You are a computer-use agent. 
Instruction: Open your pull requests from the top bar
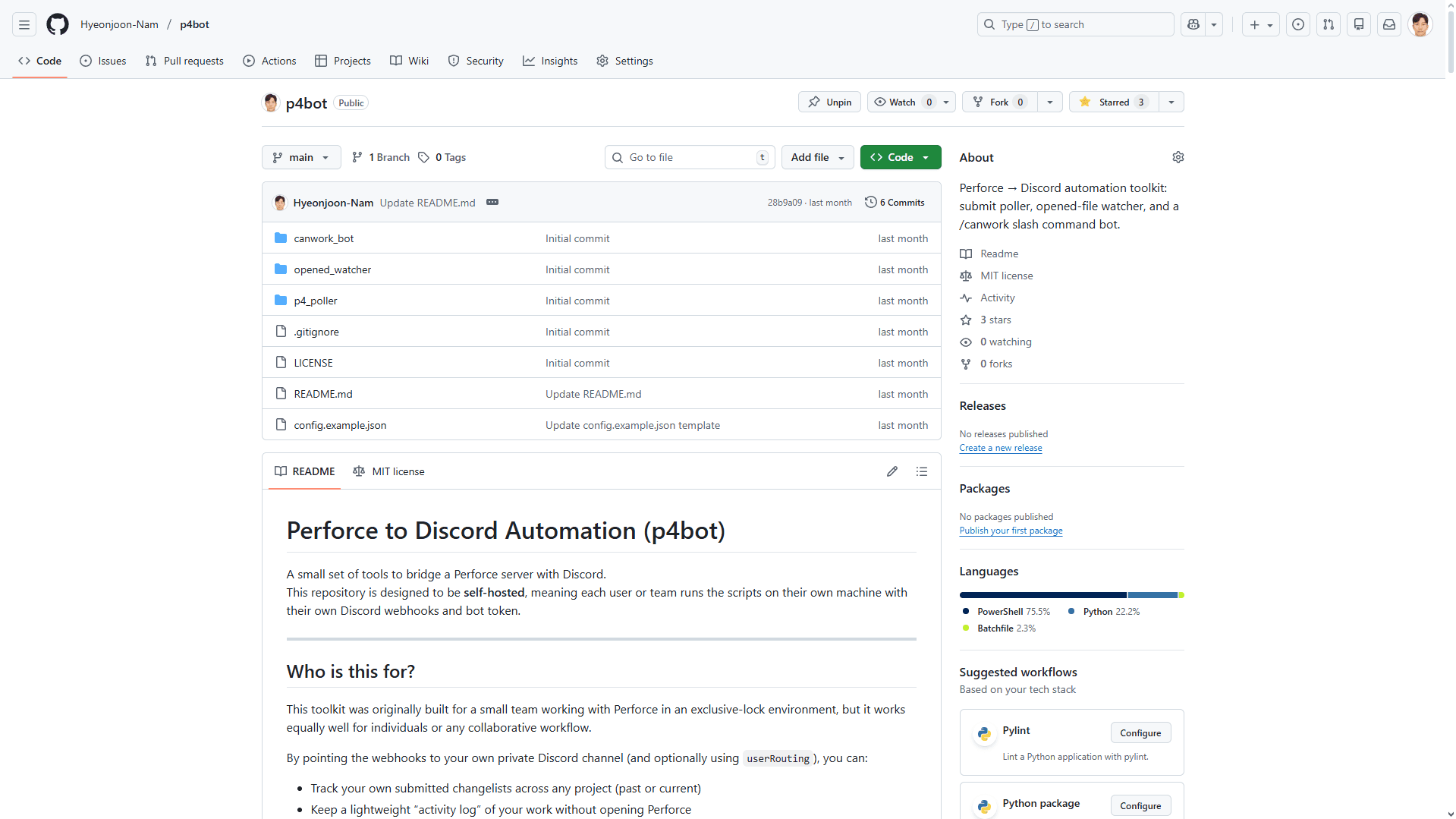pos(1329,24)
